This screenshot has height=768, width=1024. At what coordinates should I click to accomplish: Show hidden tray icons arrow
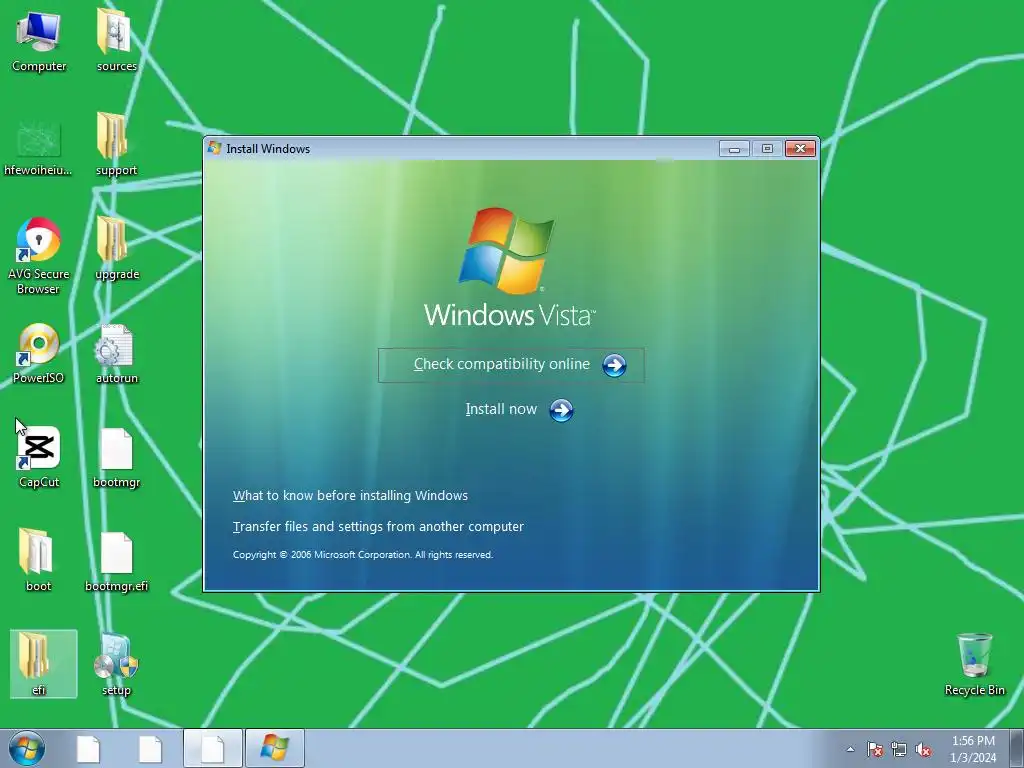tap(850, 749)
